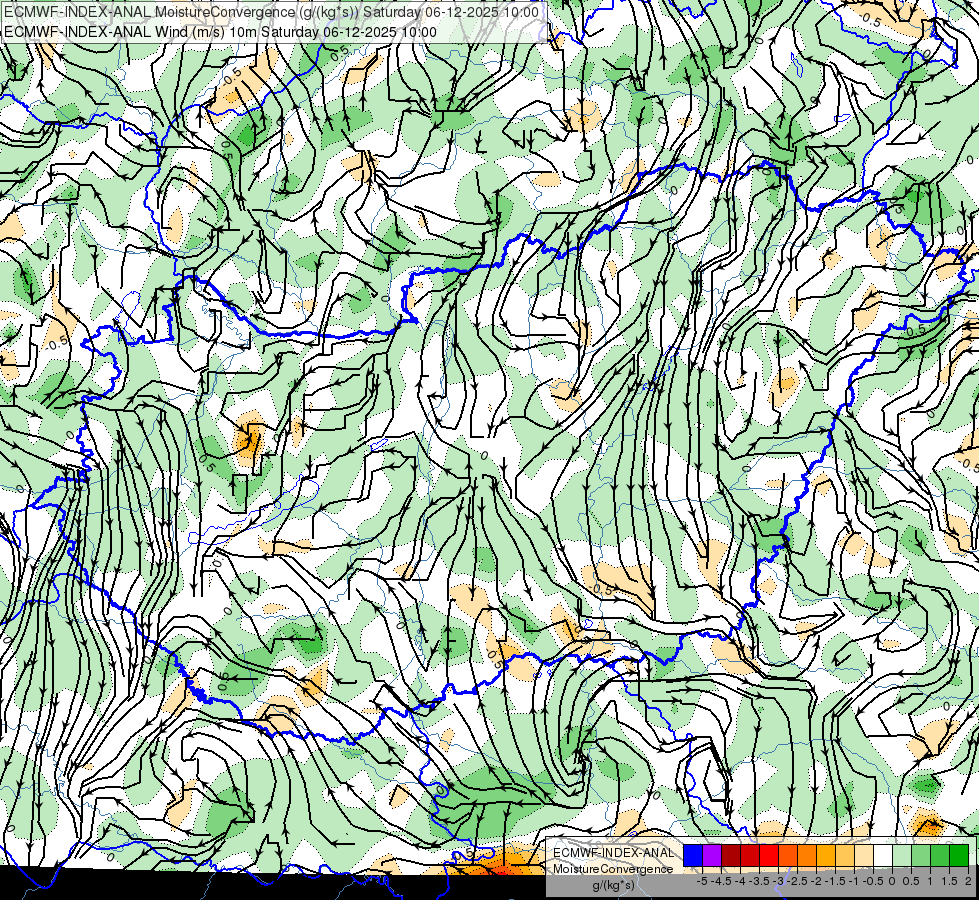The height and width of the screenshot is (900, 979).
Task: Click the MoistureConvergence title line at top
Action: pos(271,12)
